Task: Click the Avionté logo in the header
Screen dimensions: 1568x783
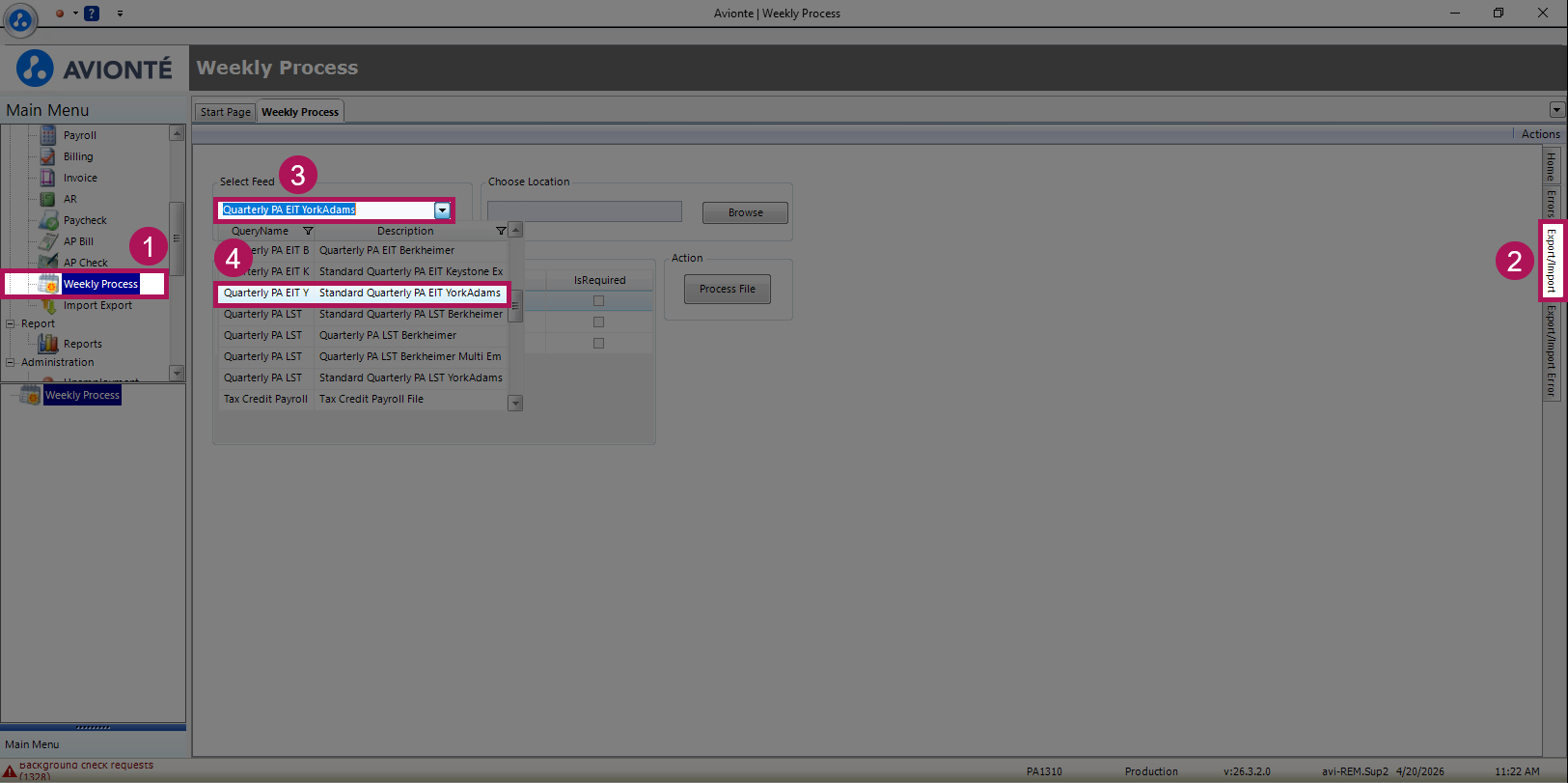Action: (x=95, y=69)
